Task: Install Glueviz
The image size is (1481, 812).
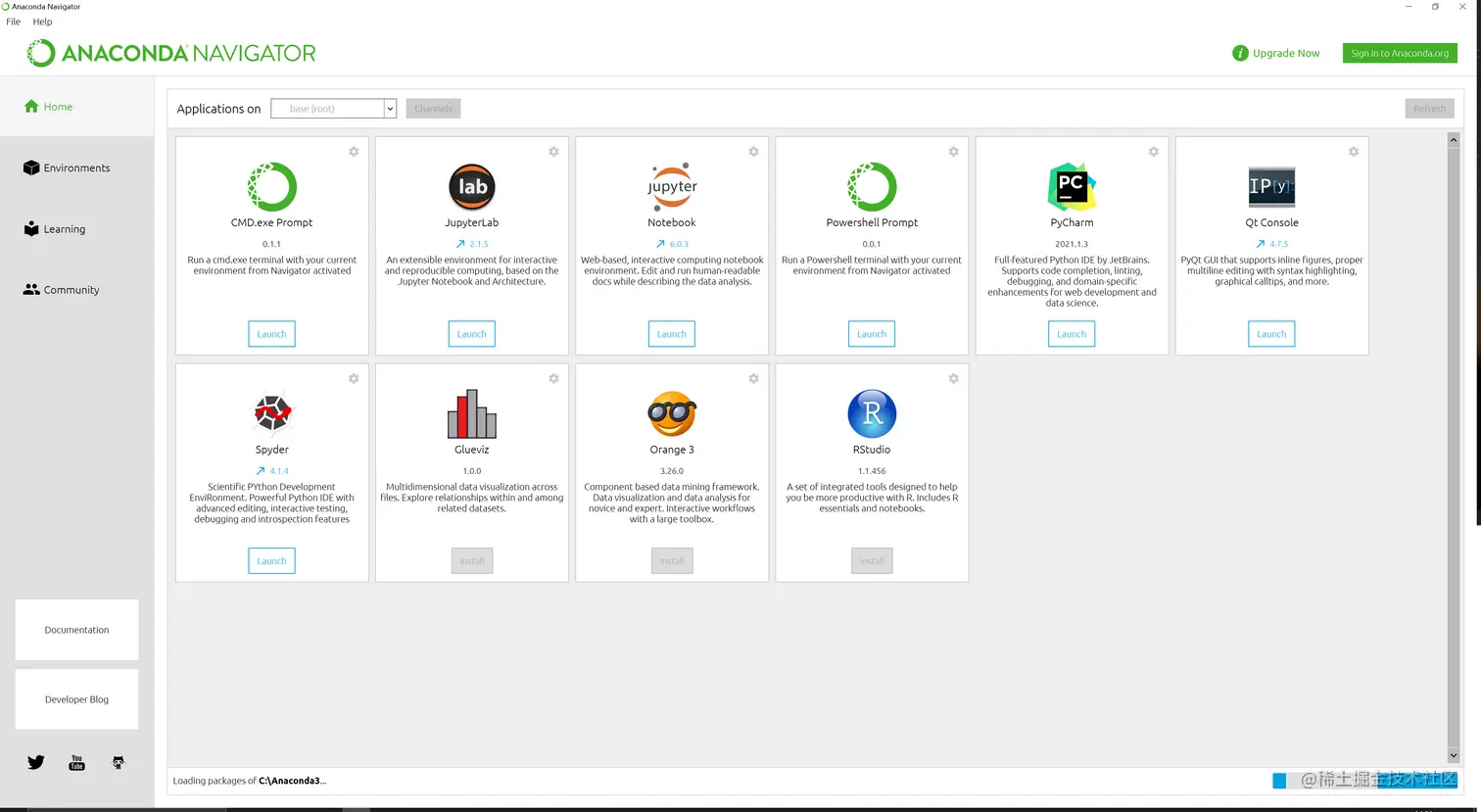Action: click(x=472, y=561)
